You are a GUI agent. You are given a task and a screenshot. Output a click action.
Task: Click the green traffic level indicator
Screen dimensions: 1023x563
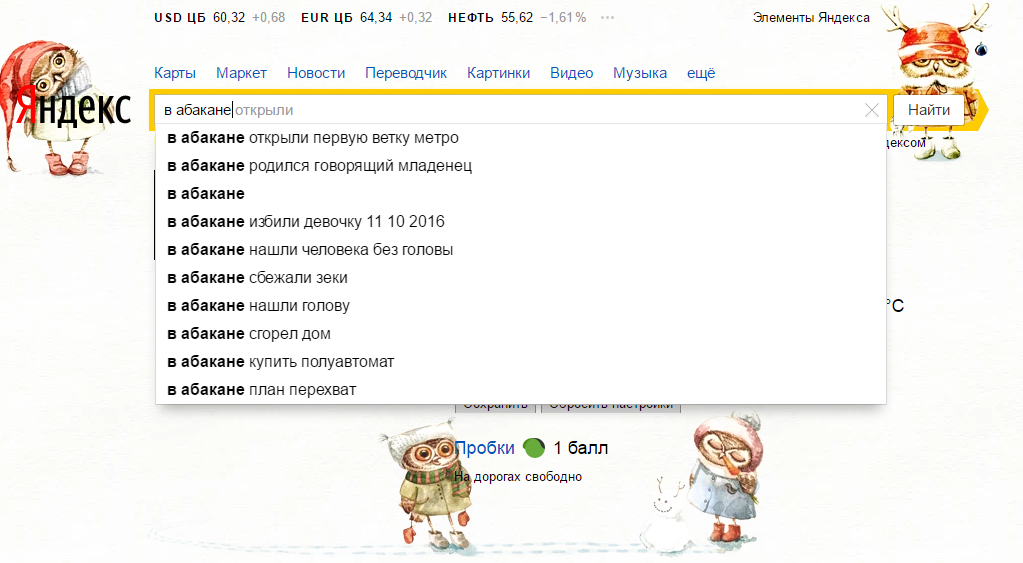coord(534,448)
